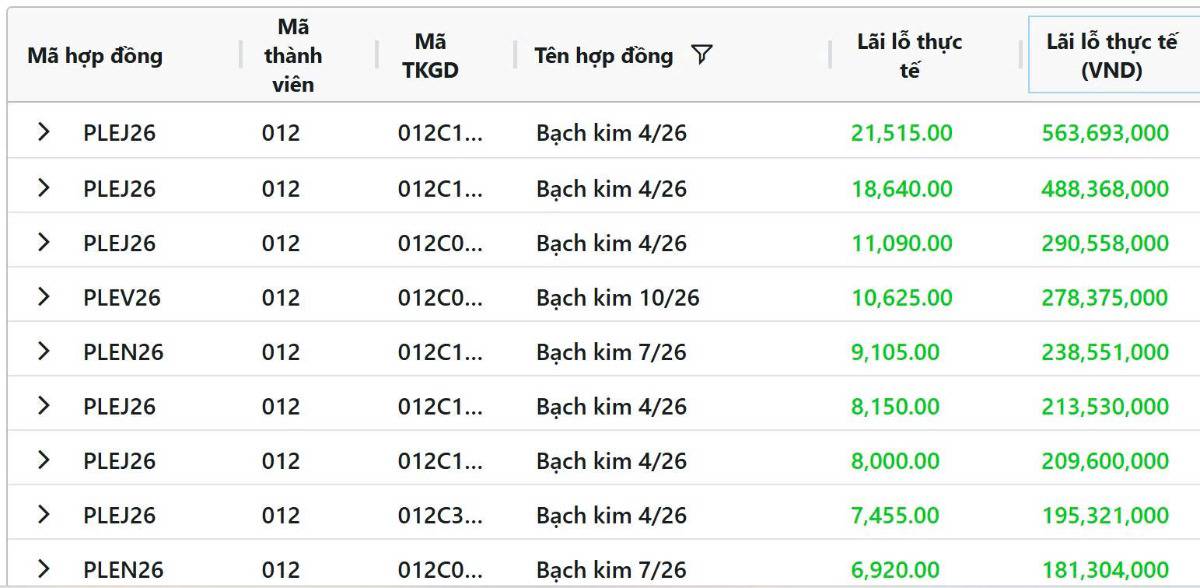Select the 21,515.00 profit value

902,133
